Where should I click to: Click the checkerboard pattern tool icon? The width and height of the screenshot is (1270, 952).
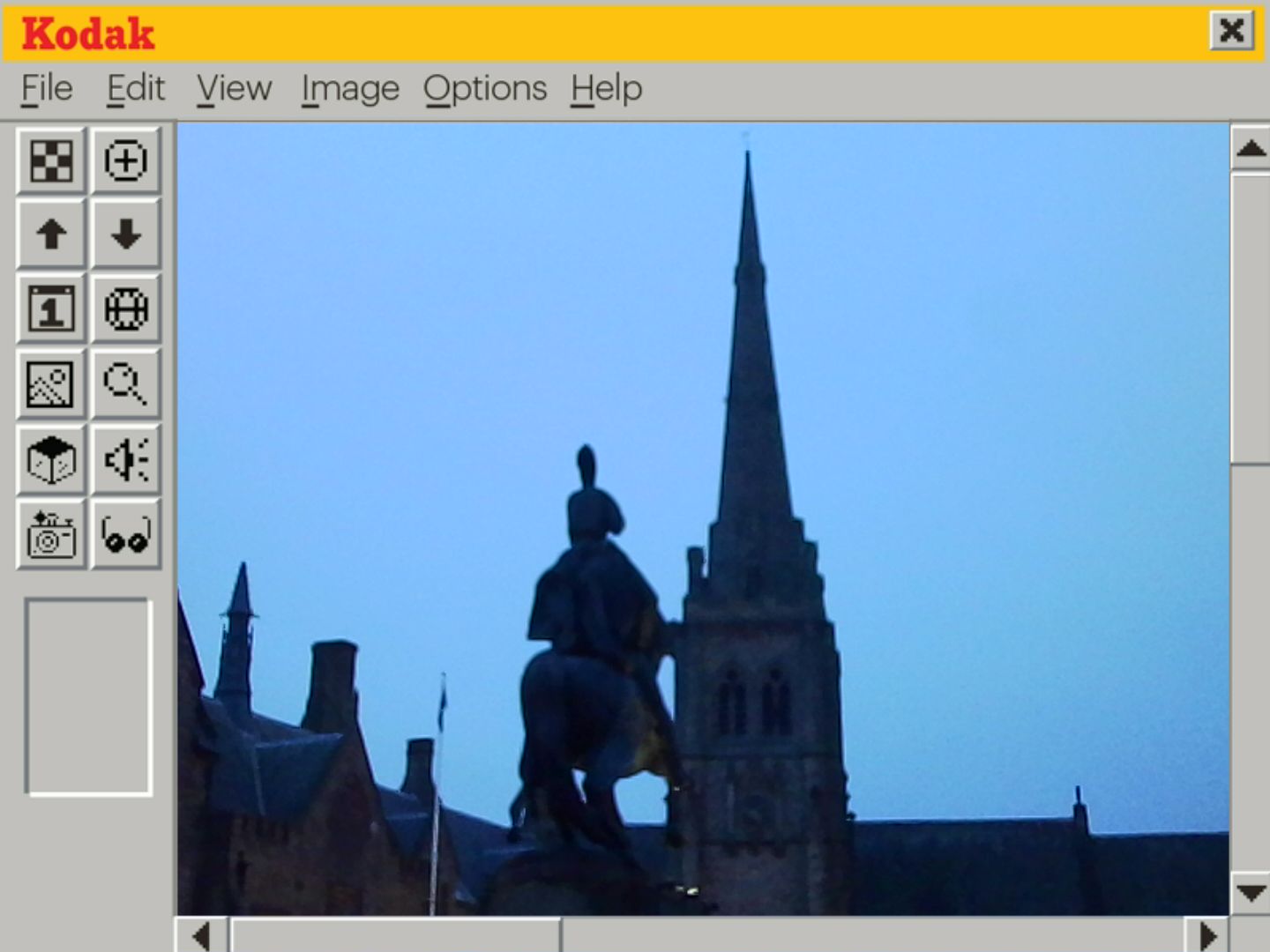tap(51, 160)
